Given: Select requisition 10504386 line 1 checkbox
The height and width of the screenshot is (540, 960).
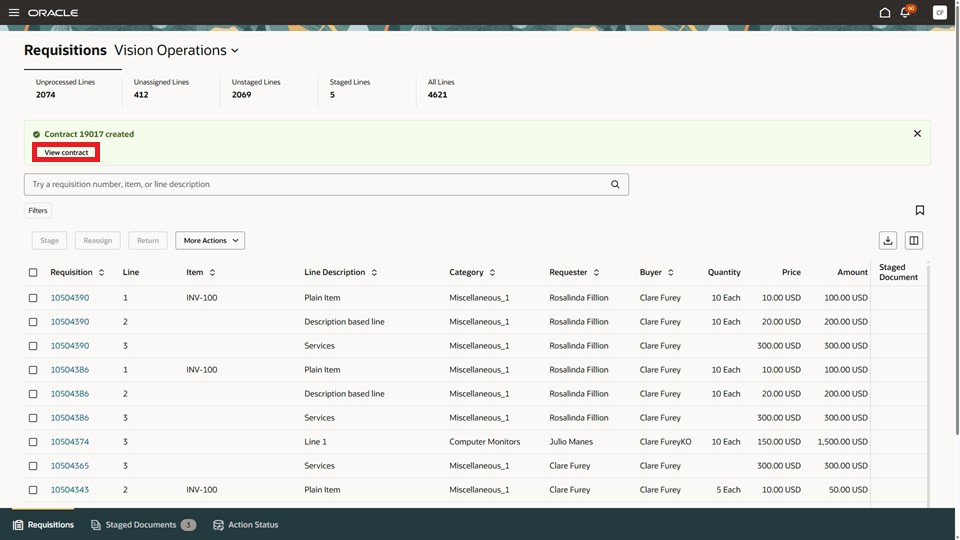Looking at the screenshot, I should click(33, 370).
